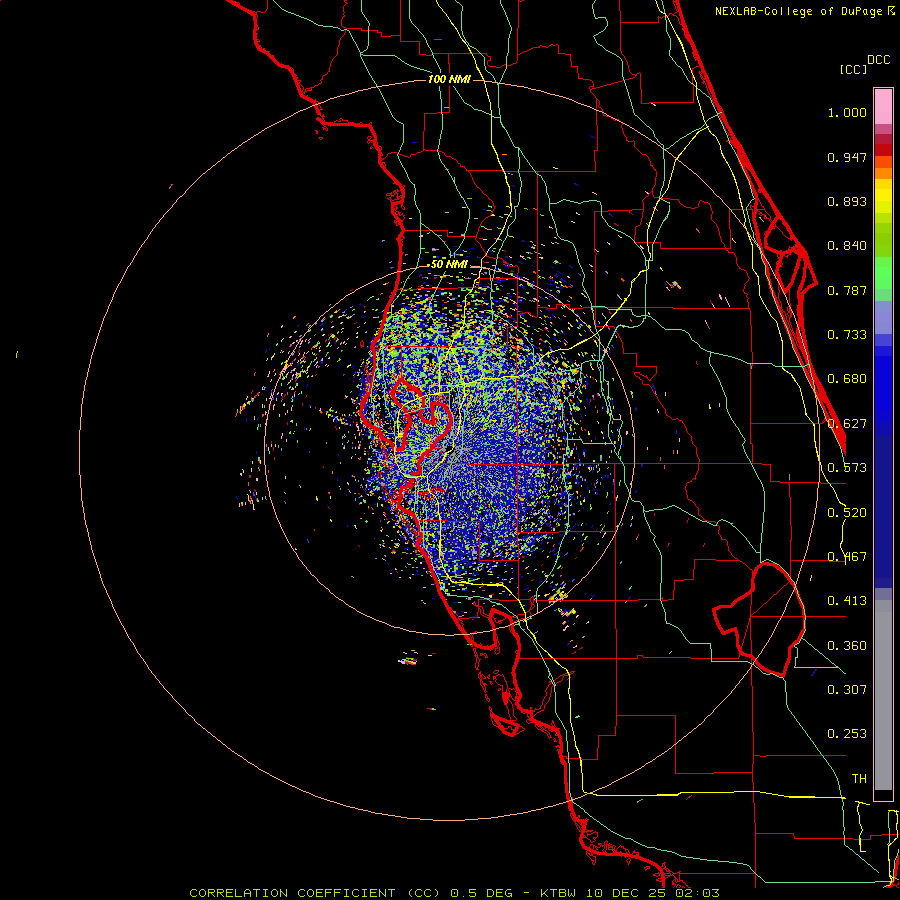
Task: Select the orange swatch on the color bar
Action: tap(883, 173)
